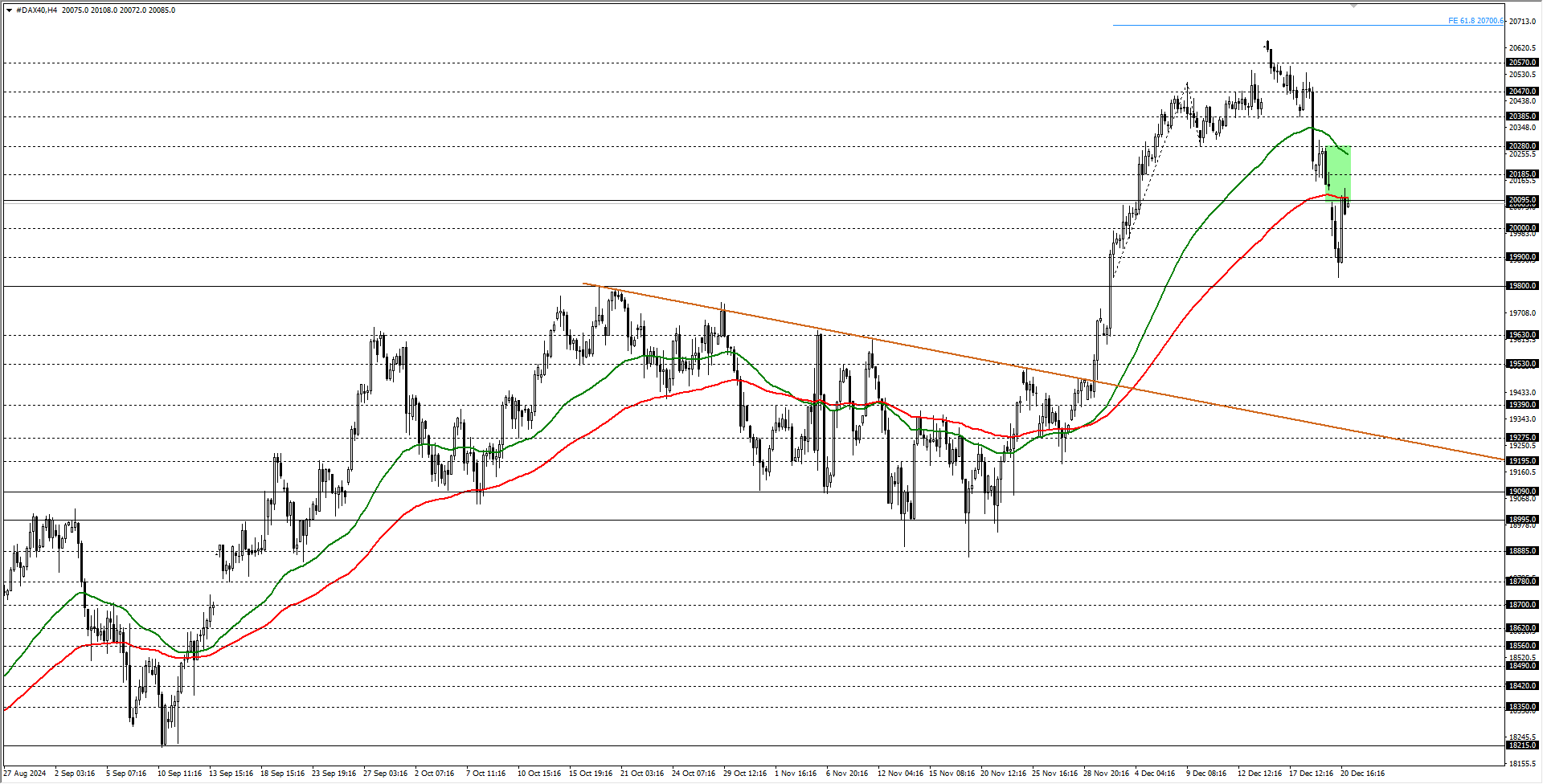This screenshot has height=784, width=1543.
Task: Click the 18420.0 price level label
Action: point(1522,686)
